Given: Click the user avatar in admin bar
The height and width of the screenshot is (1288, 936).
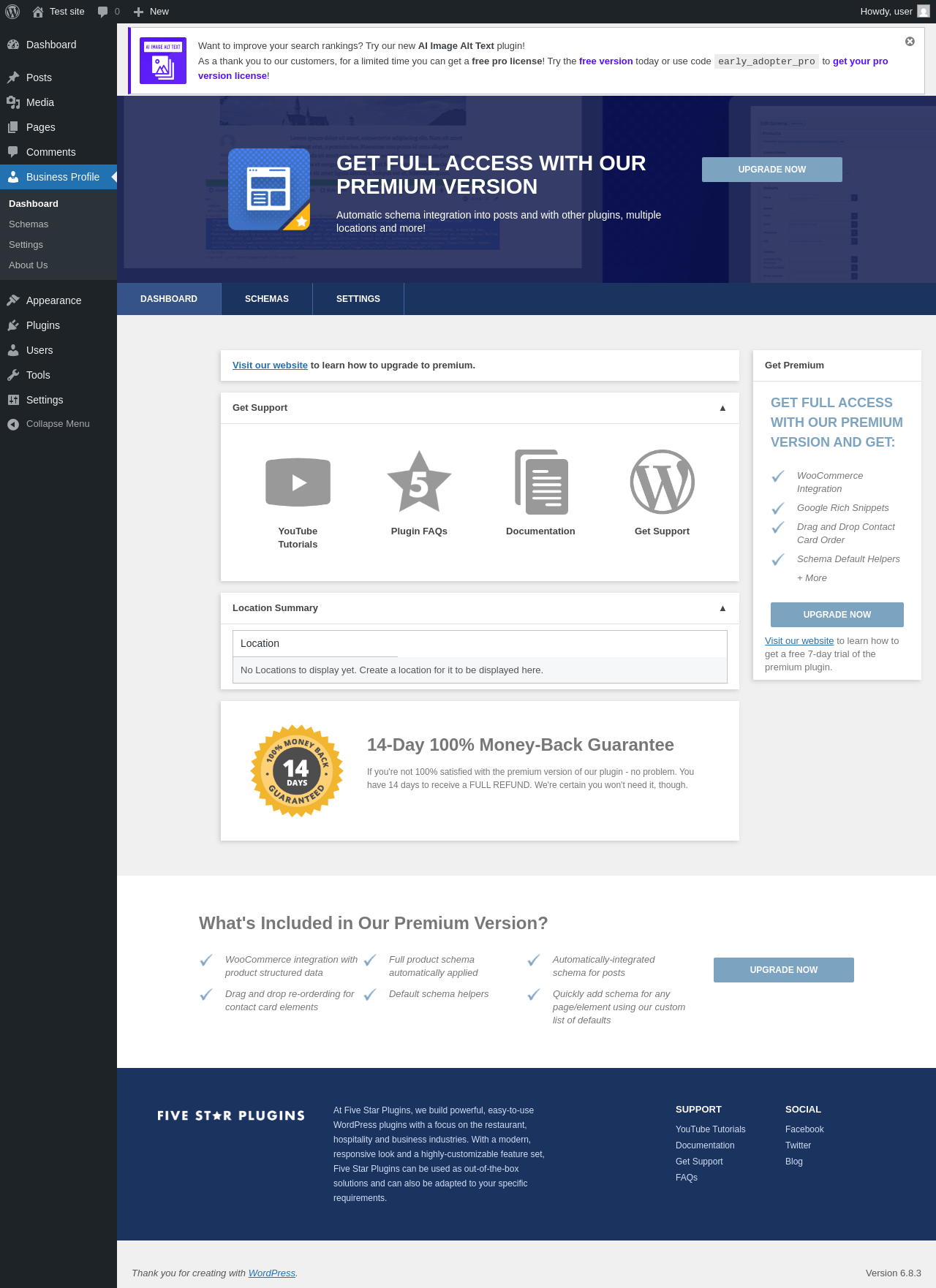Looking at the screenshot, I should coord(924,12).
